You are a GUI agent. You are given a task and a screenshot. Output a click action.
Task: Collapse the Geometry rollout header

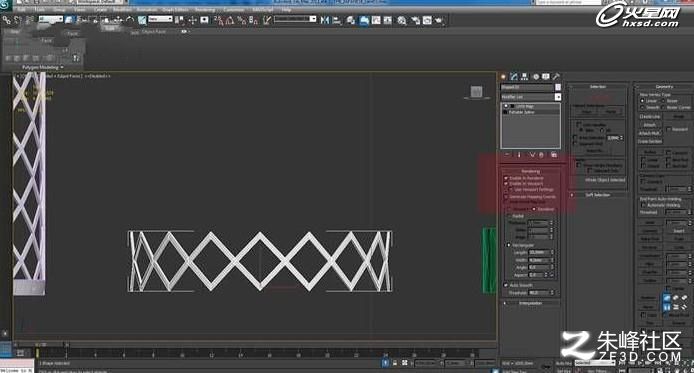tap(664, 87)
